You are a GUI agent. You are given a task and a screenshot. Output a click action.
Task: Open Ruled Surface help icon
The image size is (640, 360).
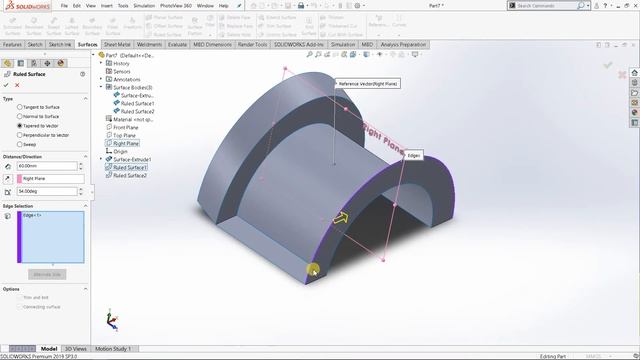coord(83,74)
